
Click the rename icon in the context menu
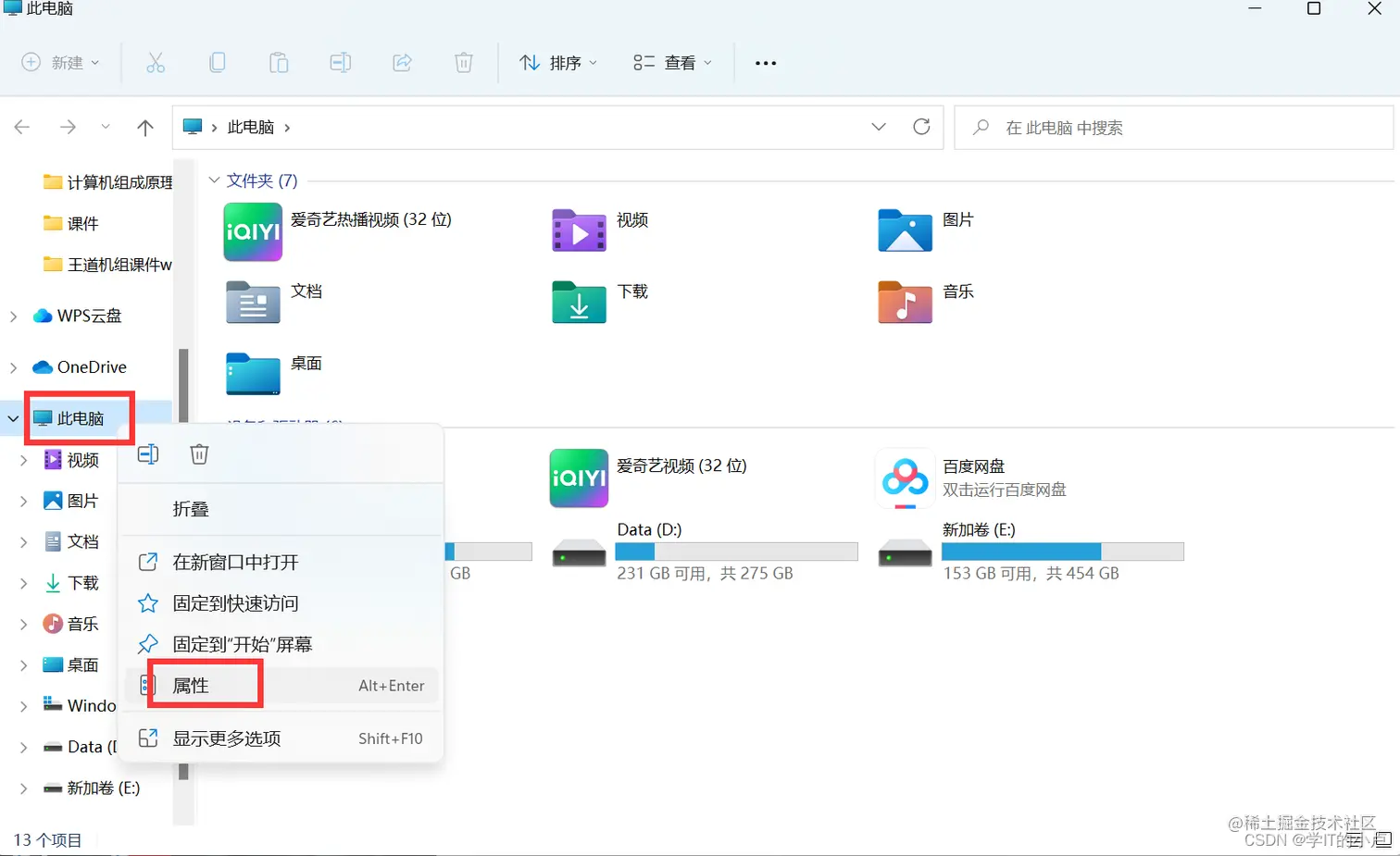tap(148, 453)
